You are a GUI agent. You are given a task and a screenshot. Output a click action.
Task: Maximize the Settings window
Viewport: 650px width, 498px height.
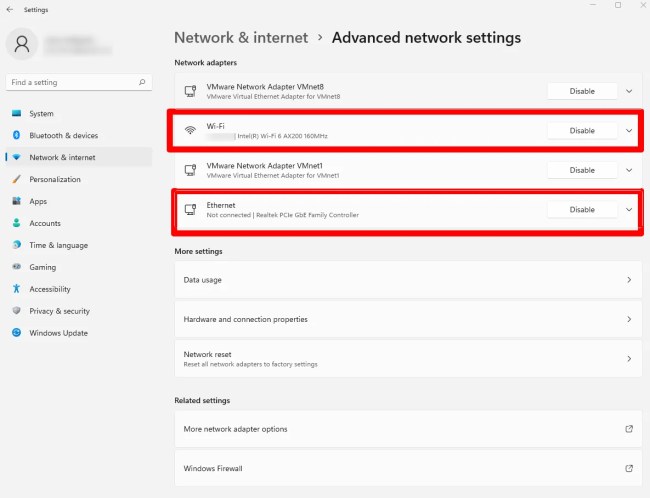coord(618,5)
